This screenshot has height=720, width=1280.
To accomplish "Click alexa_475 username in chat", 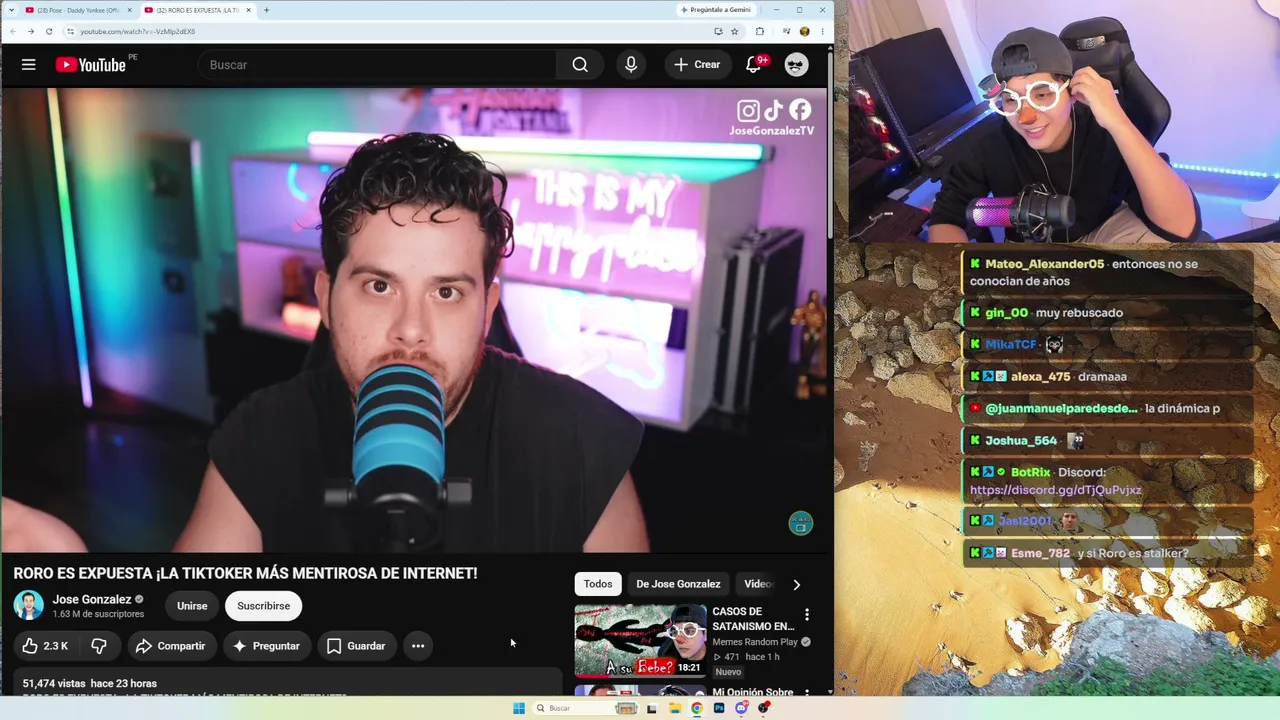I will click(1040, 377).
